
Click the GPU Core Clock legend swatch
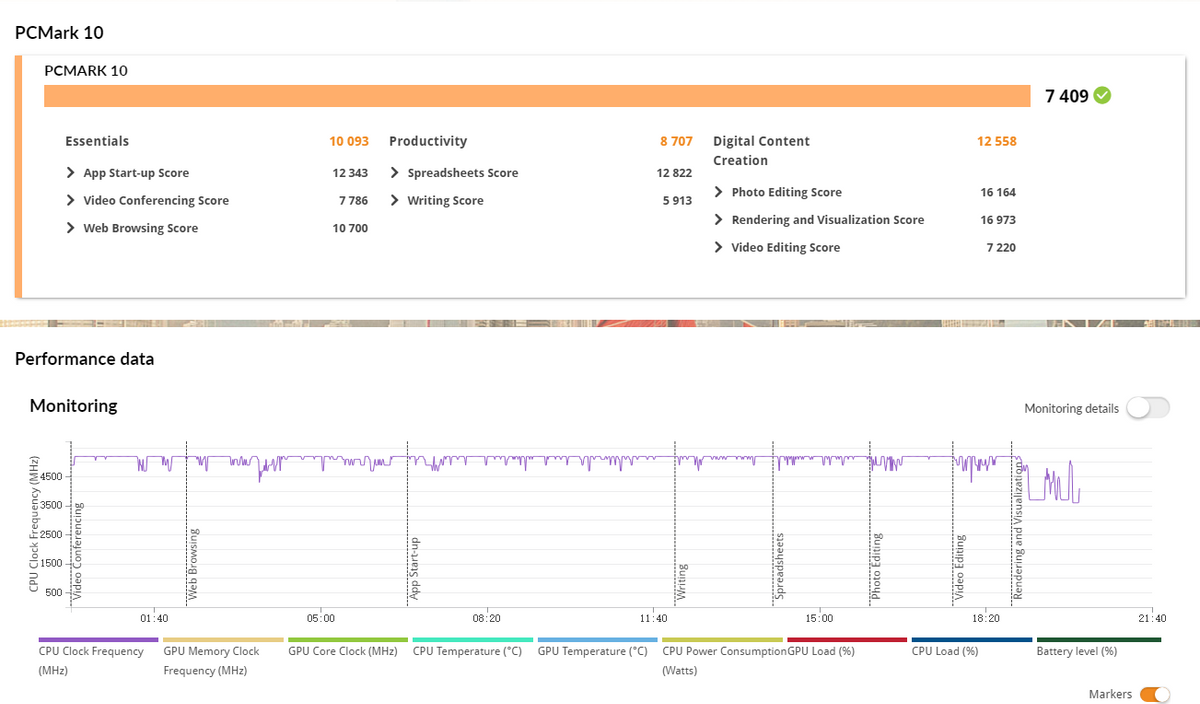pyautogui.click(x=348, y=640)
